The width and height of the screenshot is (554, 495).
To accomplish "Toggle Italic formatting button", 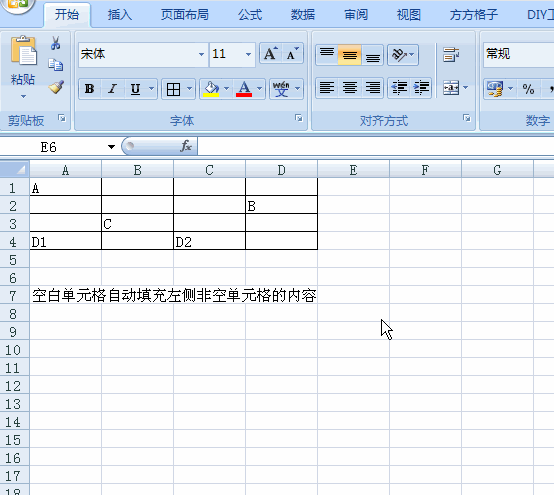I will (x=112, y=89).
